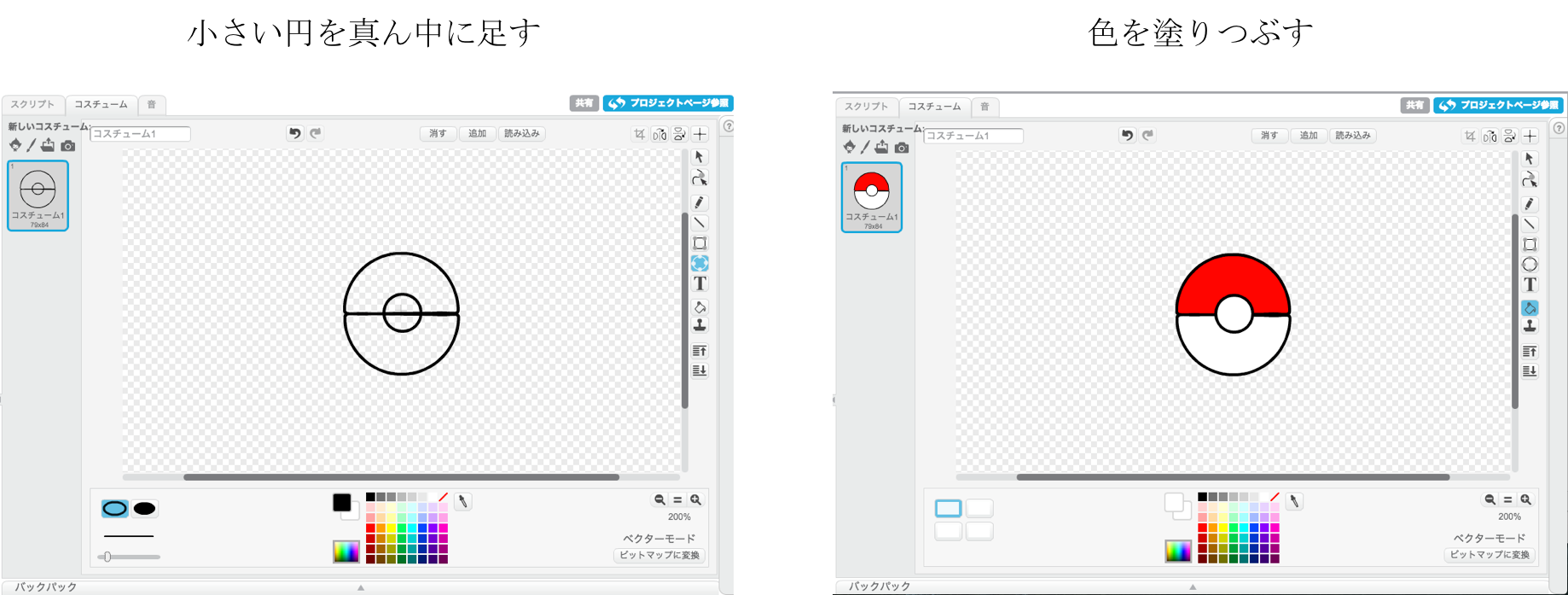
Task: Choose solid fill option in right editor
Action: point(949,509)
